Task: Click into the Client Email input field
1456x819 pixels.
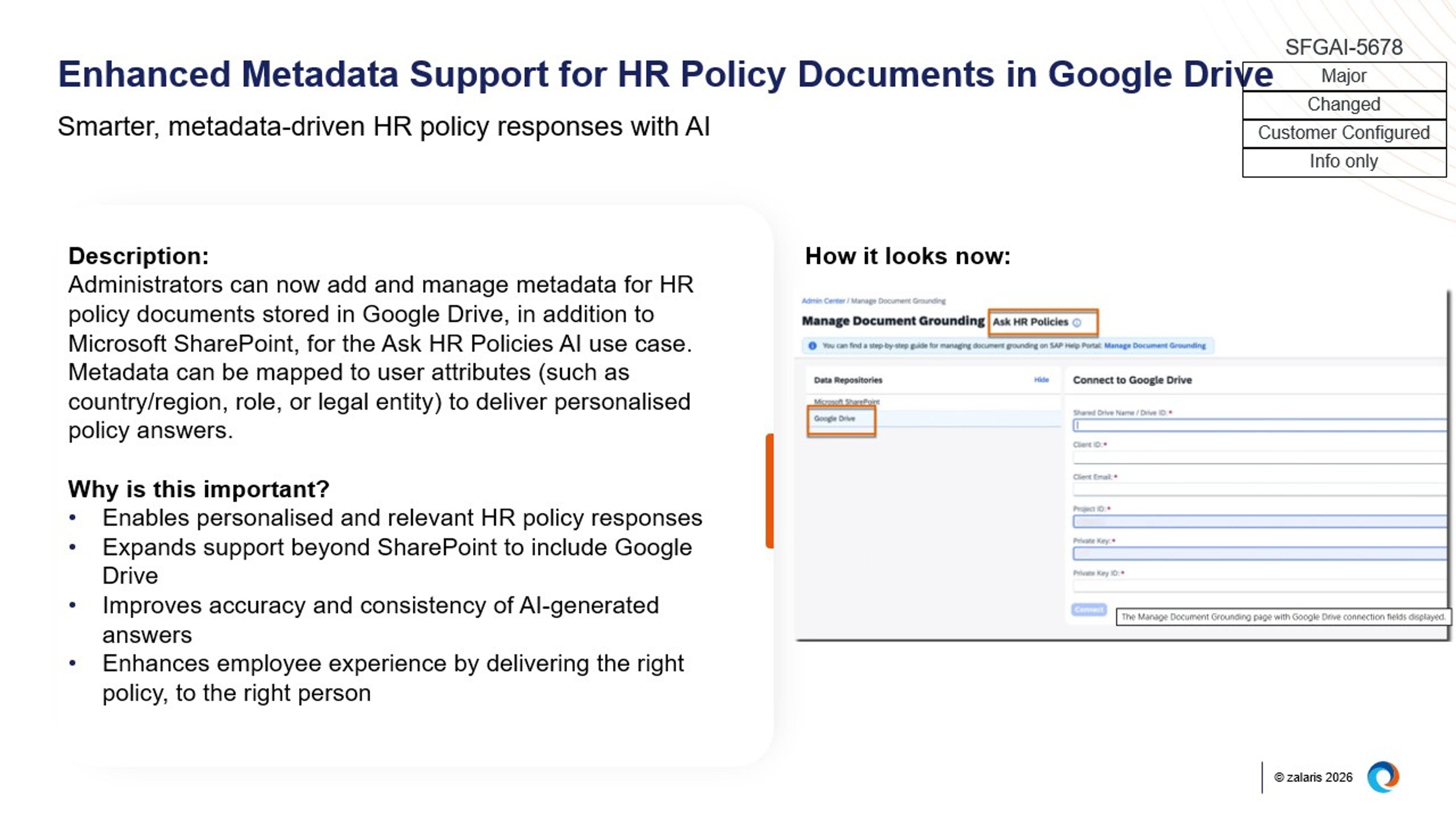Action: pyautogui.click(x=1259, y=490)
